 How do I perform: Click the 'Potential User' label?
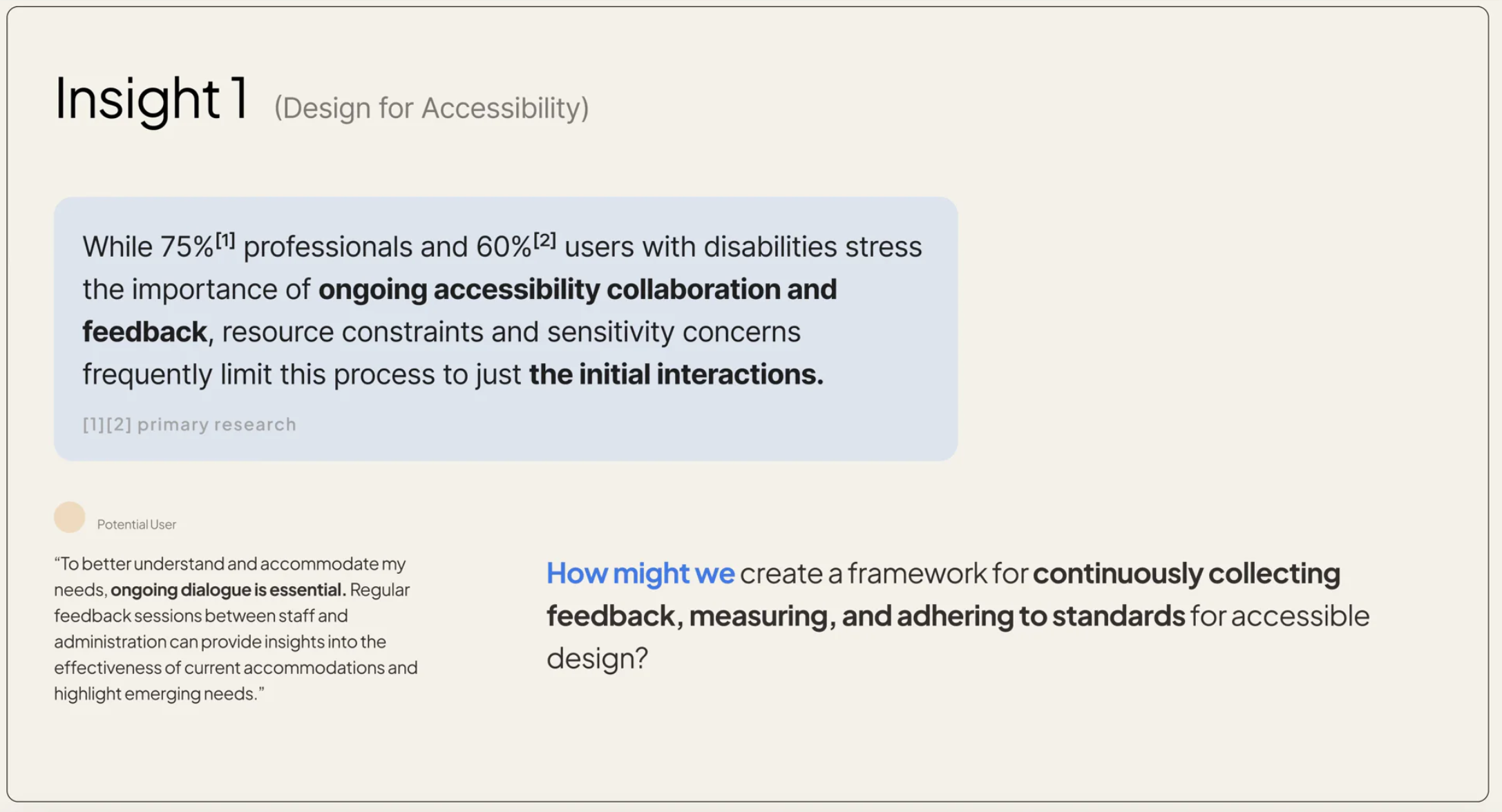tap(137, 524)
